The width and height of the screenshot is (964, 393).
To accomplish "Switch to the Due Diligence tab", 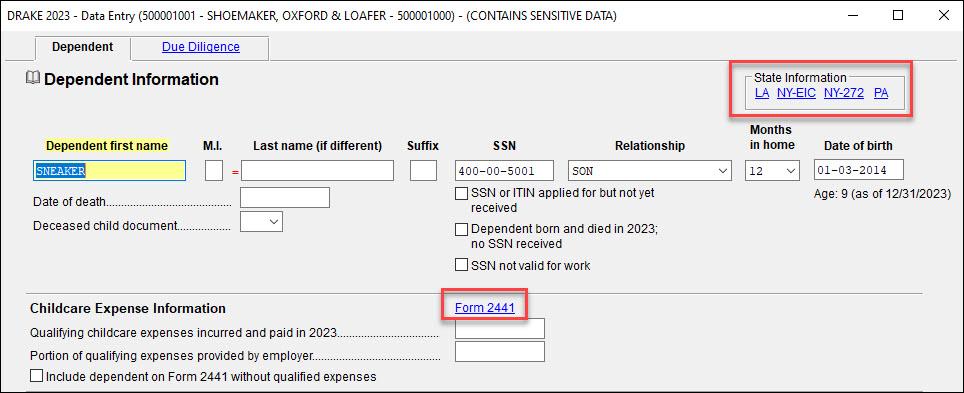I will pos(200,47).
